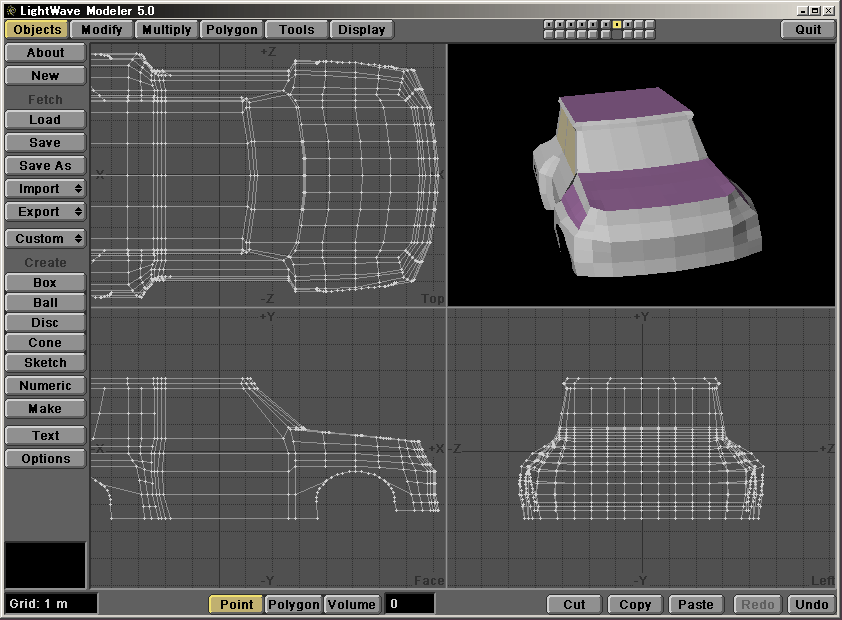Select foreground layer 1 in layer bank

click(549, 23)
